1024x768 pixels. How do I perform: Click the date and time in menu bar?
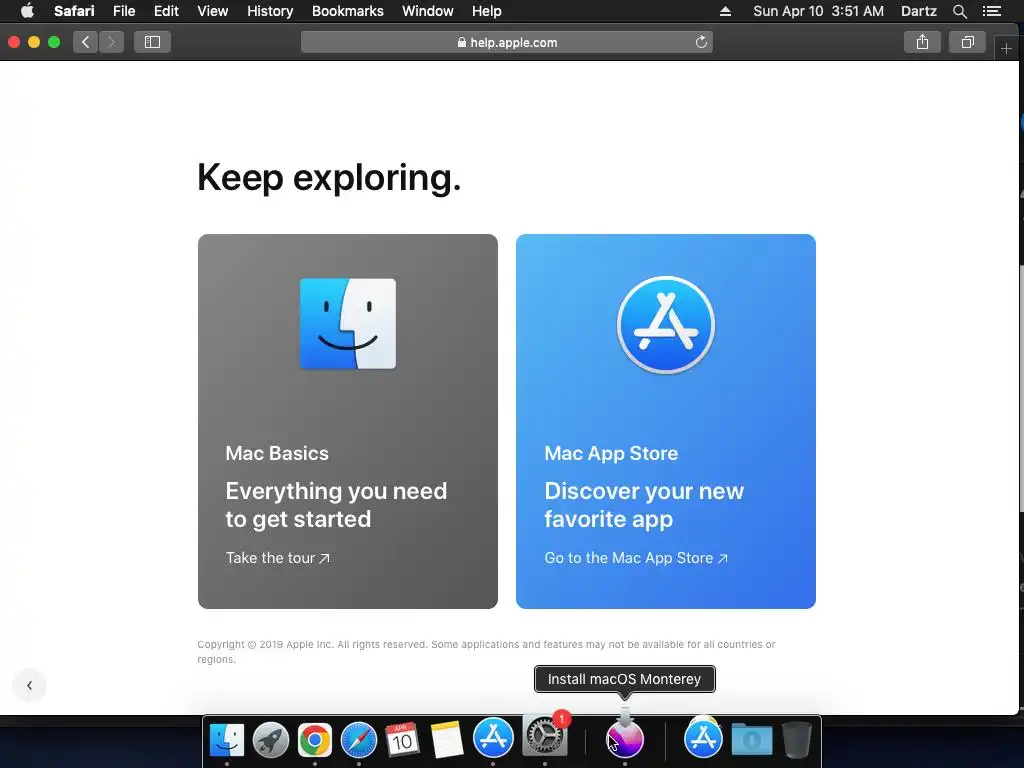click(x=818, y=11)
